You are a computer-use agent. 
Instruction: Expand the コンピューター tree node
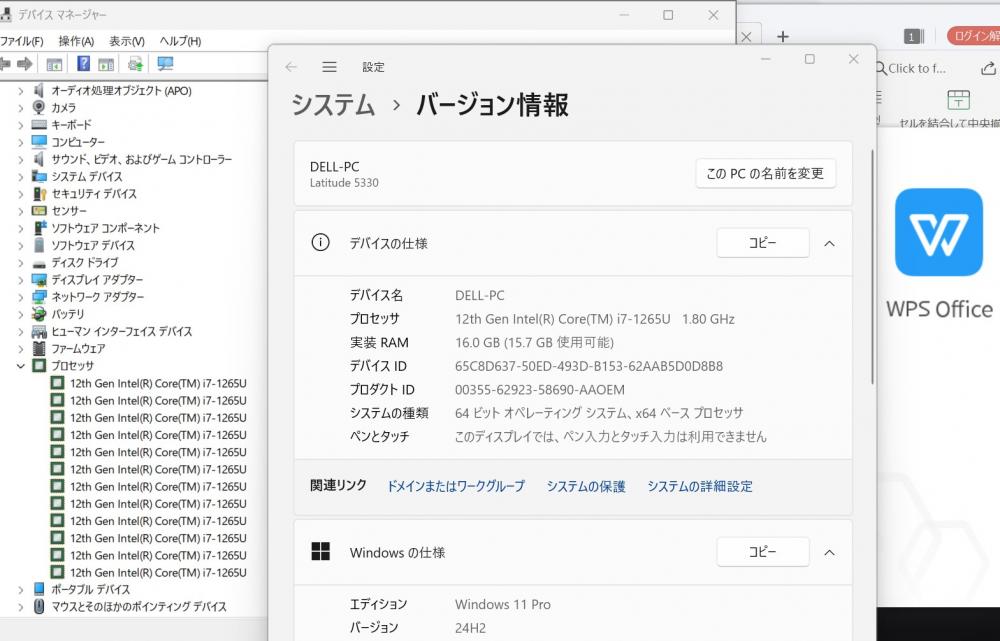pos(20,142)
